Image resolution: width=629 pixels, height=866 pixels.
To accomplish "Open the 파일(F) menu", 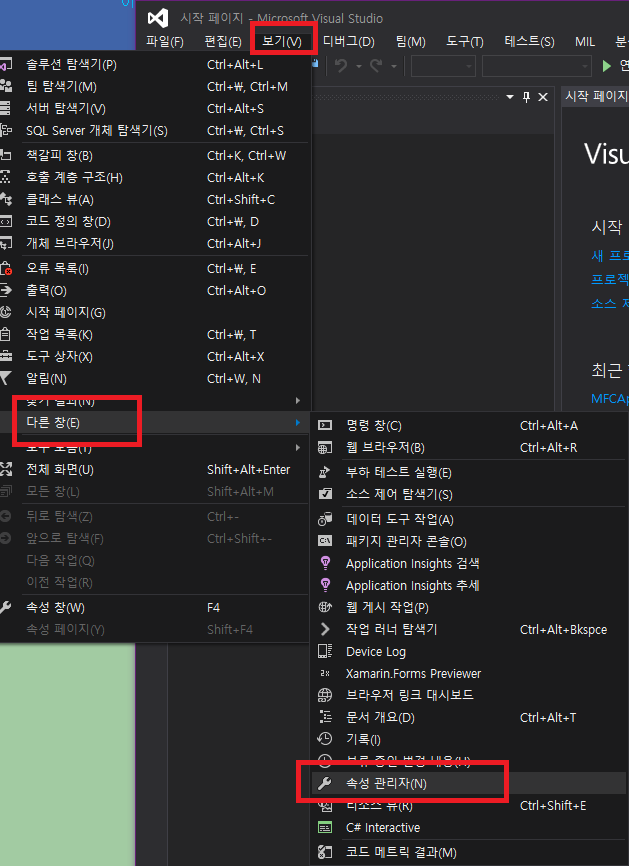I will (165, 41).
